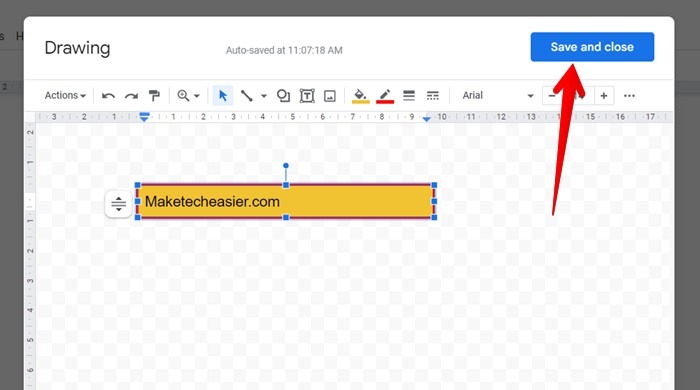This screenshot has width=700, height=390.
Task: Select the Text box tool
Action: [x=307, y=96]
